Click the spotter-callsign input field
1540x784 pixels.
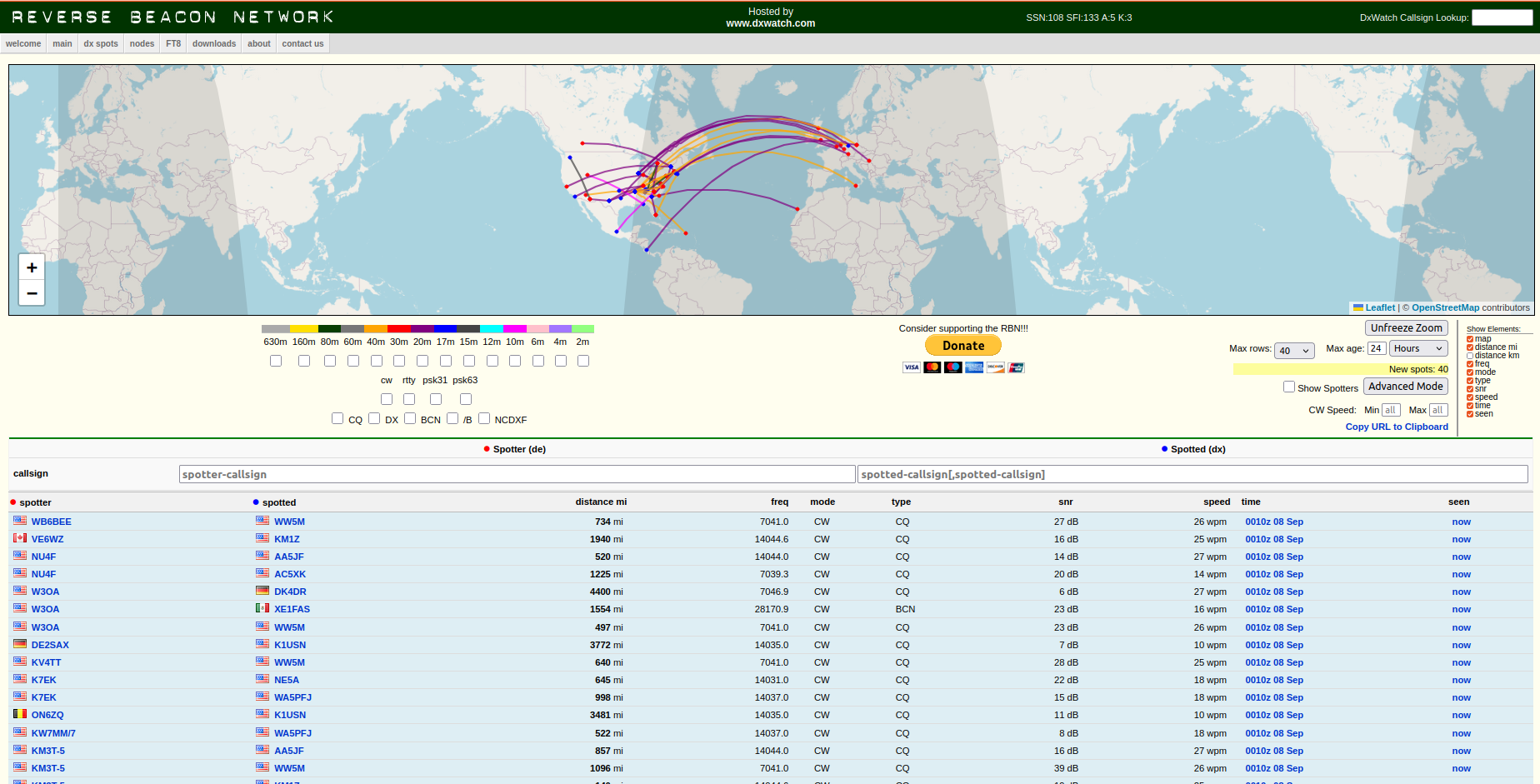coord(517,474)
